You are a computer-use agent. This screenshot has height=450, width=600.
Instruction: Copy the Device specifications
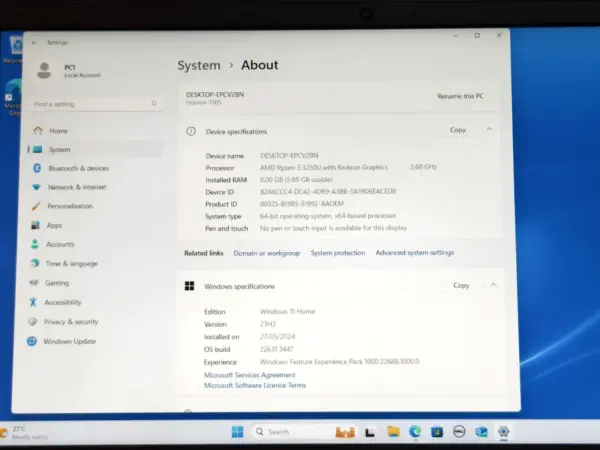tap(458, 130)
